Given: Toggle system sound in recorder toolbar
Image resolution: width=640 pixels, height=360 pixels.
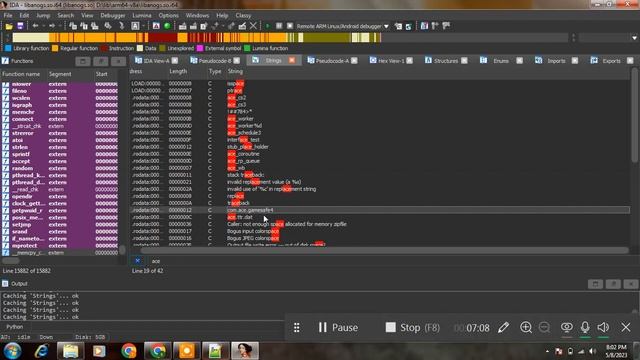Looking at the screenshot, I should click(603, 327).
